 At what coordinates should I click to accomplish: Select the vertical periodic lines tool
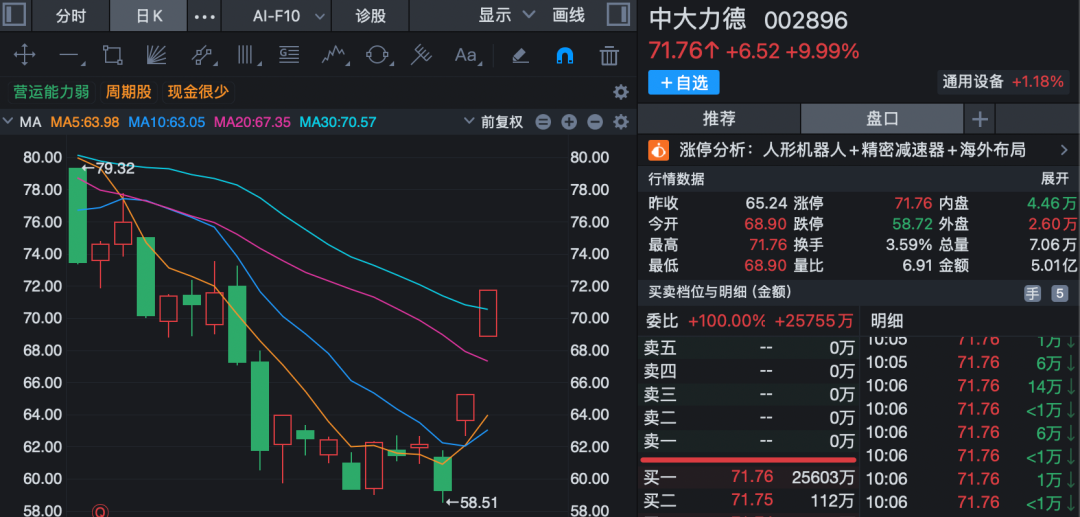[246, 55]
